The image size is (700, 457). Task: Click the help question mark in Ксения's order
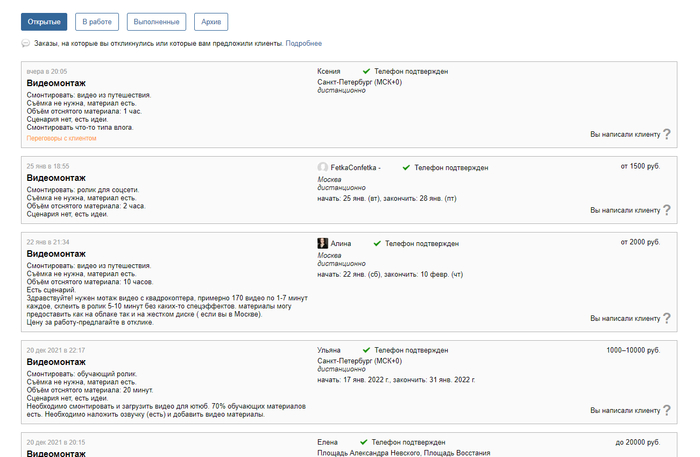tap(667, 134)
